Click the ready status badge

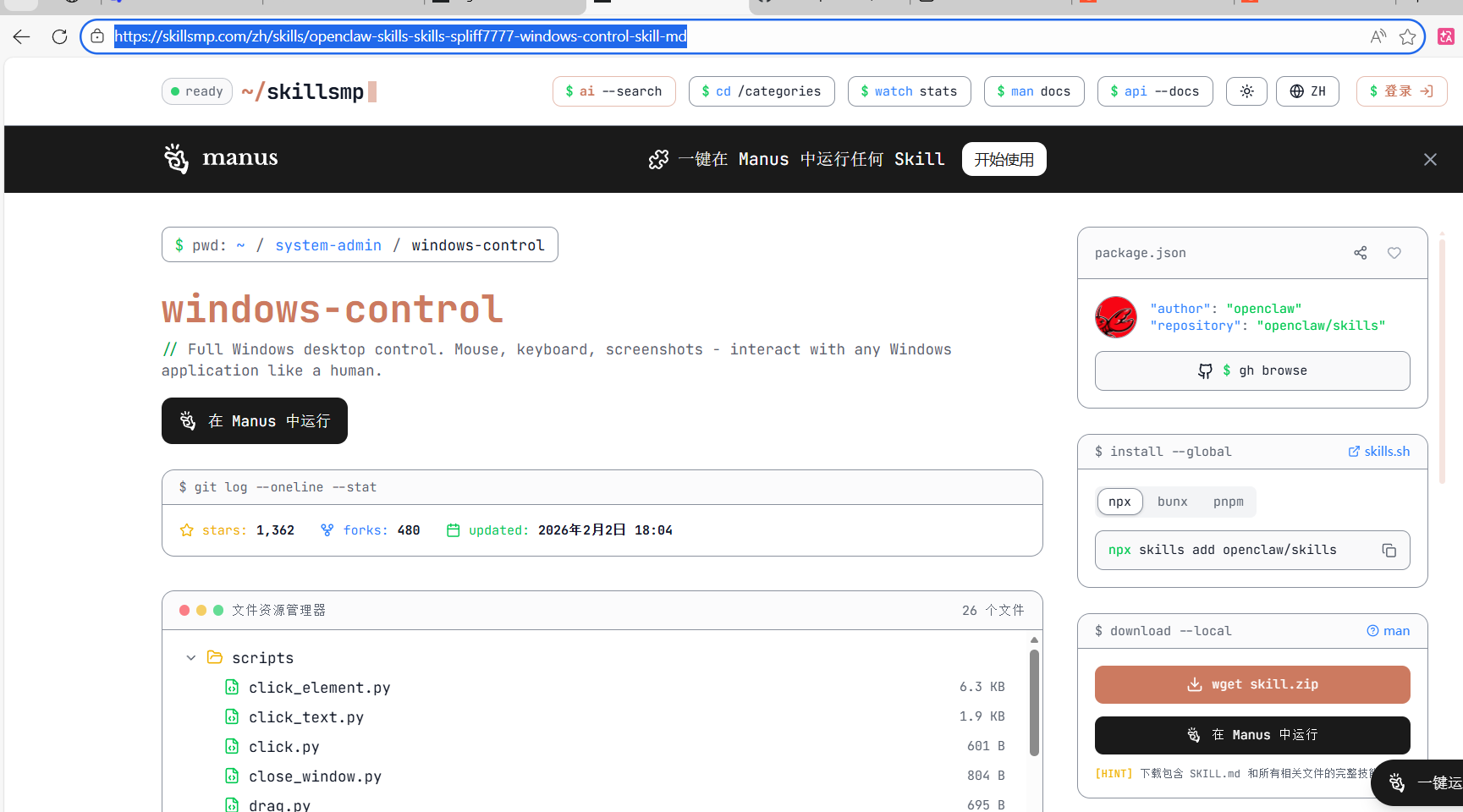click(x=197, y=91)
